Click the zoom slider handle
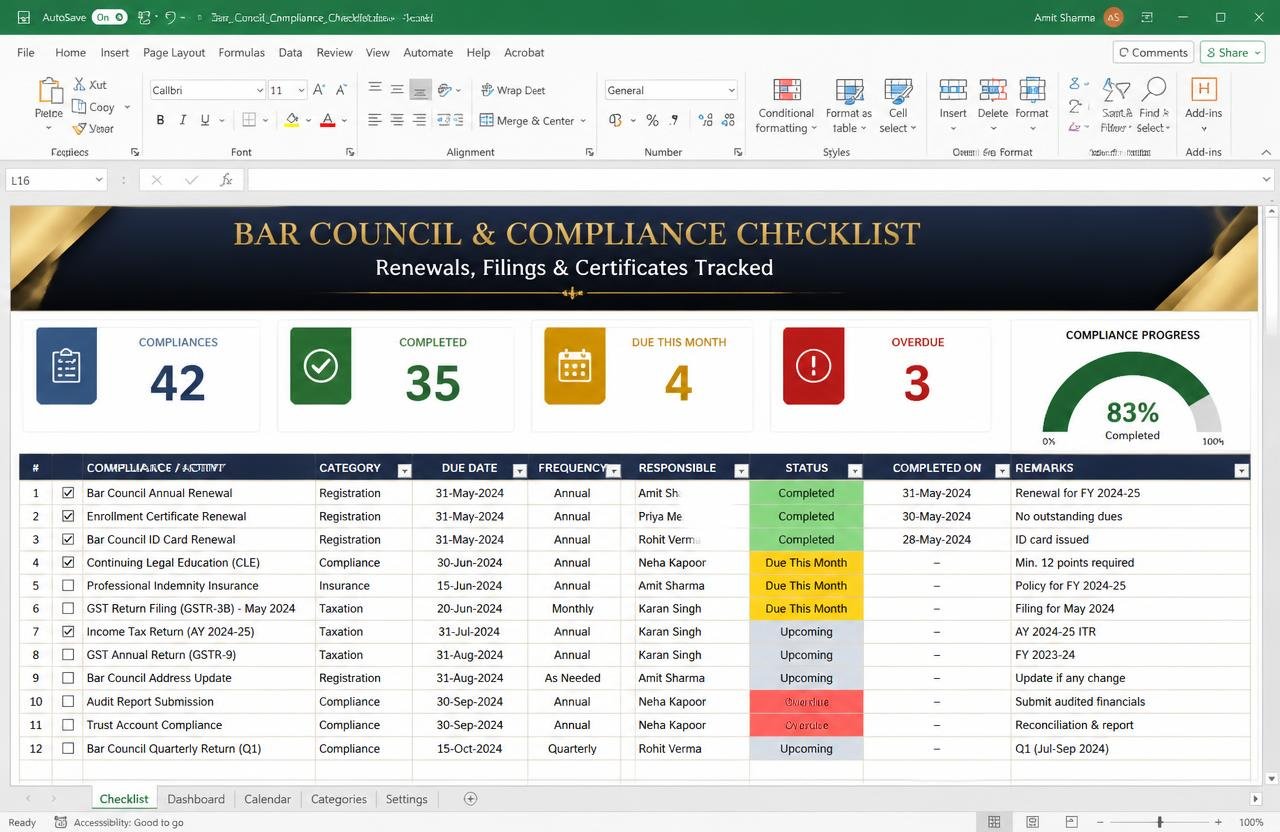 (1160, 822)
